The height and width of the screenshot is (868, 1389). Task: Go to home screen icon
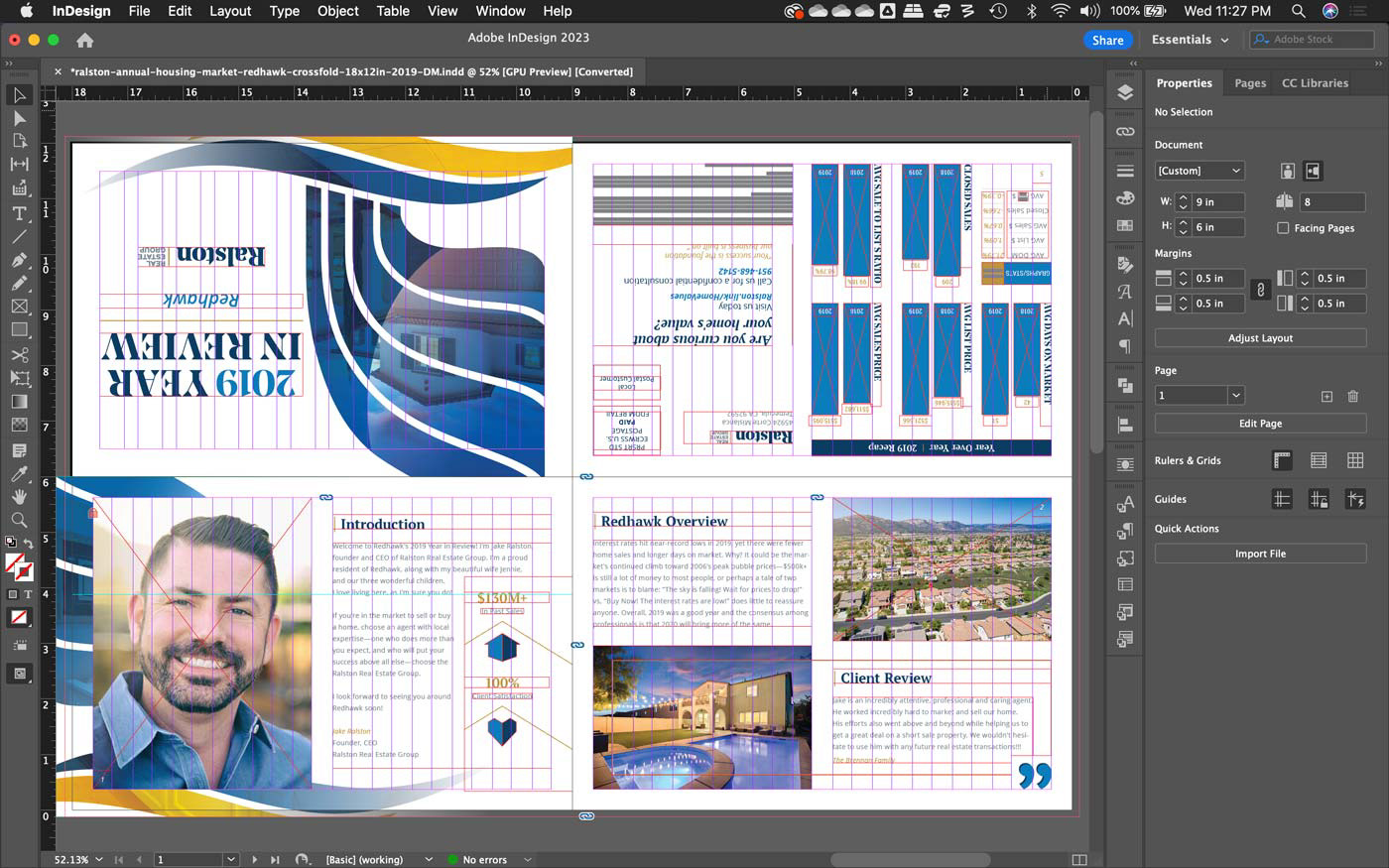[x=85, y=40]
